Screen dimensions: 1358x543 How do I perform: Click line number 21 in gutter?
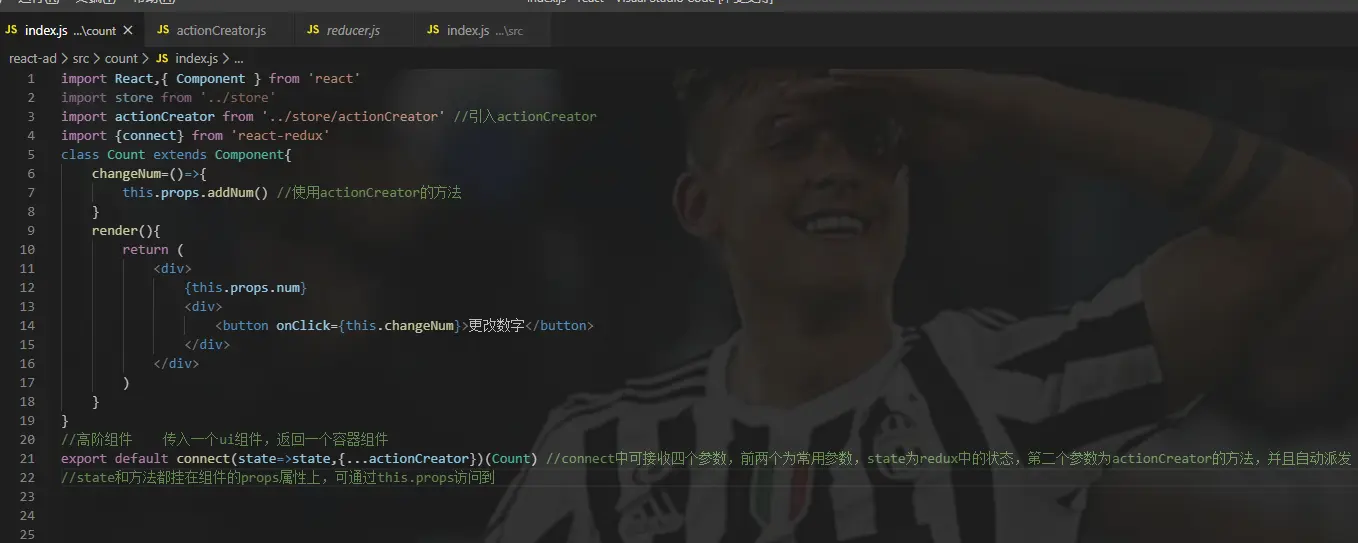click(x=28, y=459)
